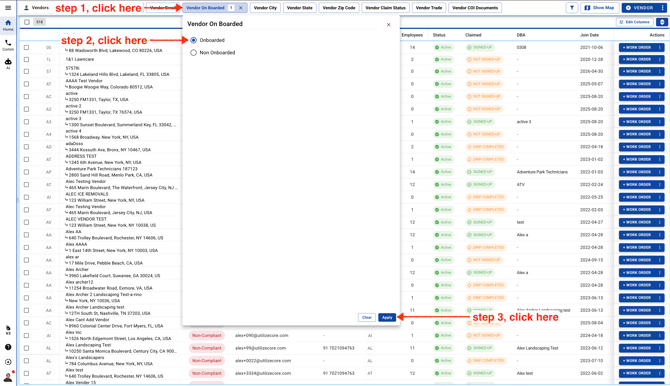This screenshot has height=386, width=670.
Task: Open the filter funnel icon
Action: tap(572, 8)
